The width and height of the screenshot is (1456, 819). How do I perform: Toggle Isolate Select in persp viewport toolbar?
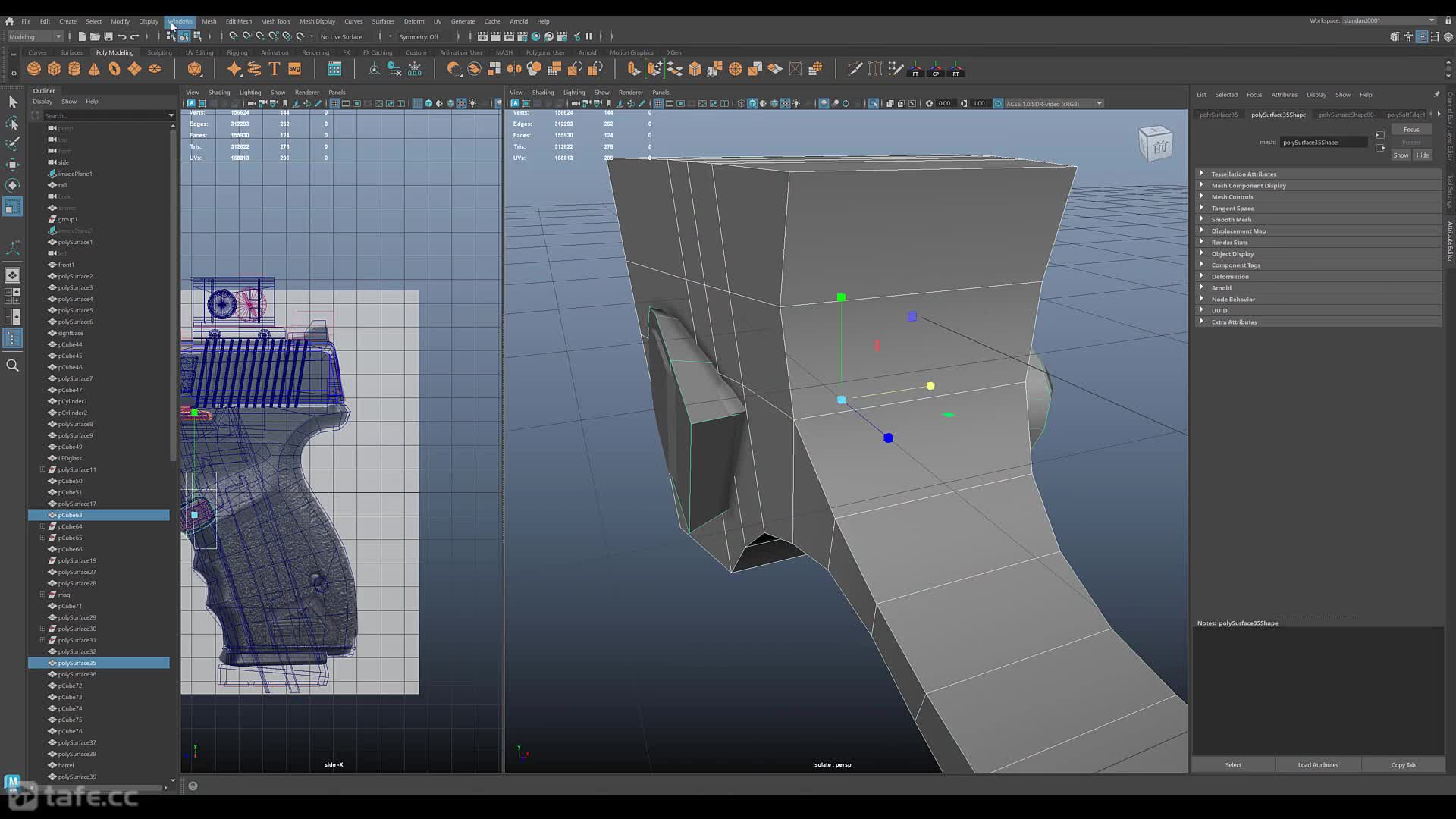pos(874,103)
